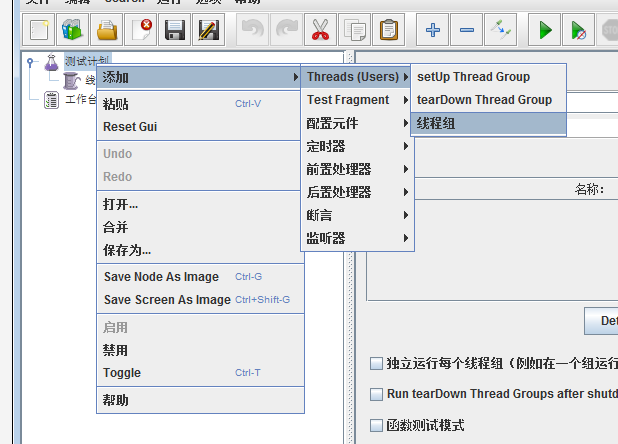Choose 粘贴 in context menu
The image size is (618, 444).
199,104
